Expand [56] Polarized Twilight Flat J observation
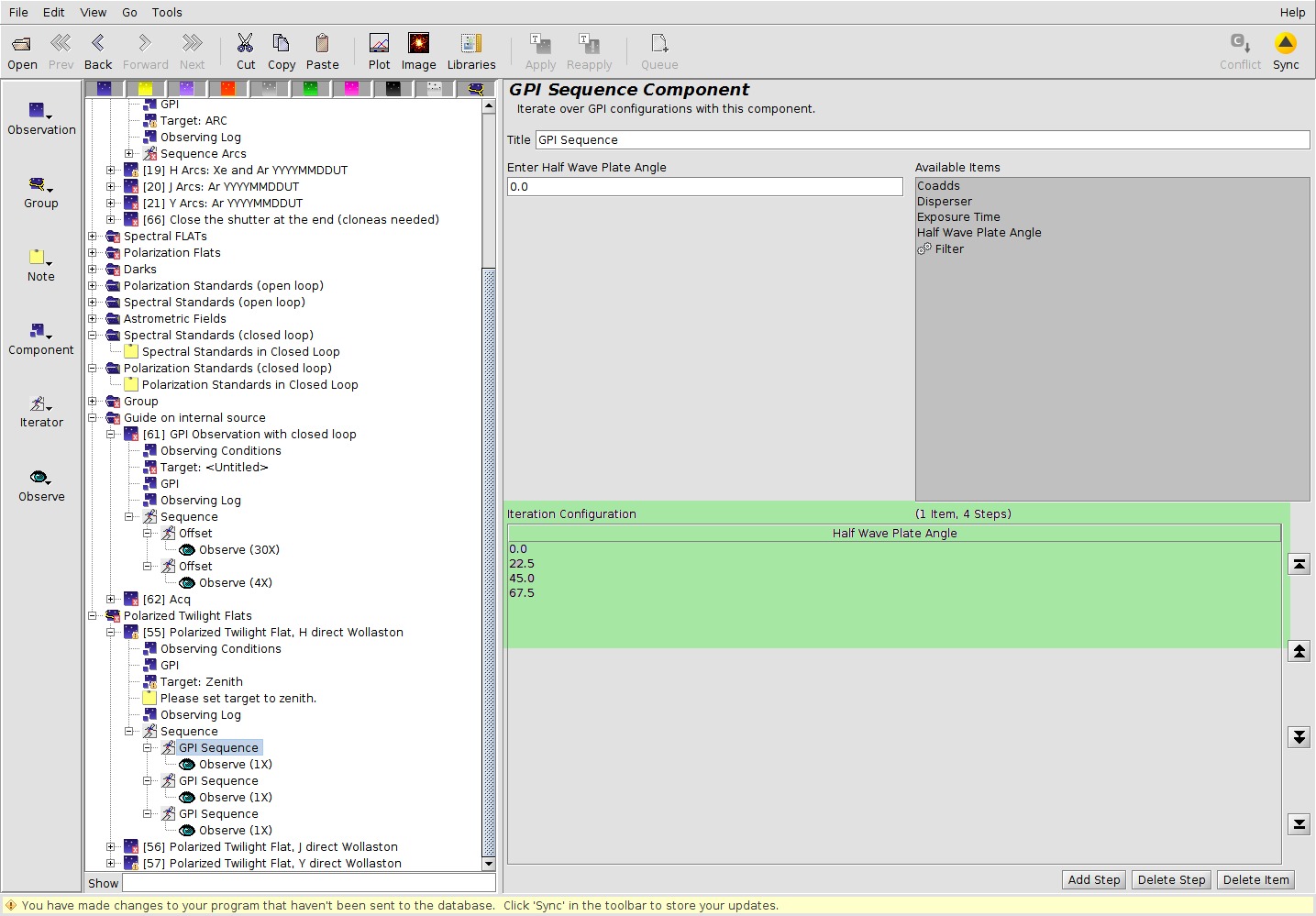This screenshot has width=1316, height=916. tap(111, 847)
